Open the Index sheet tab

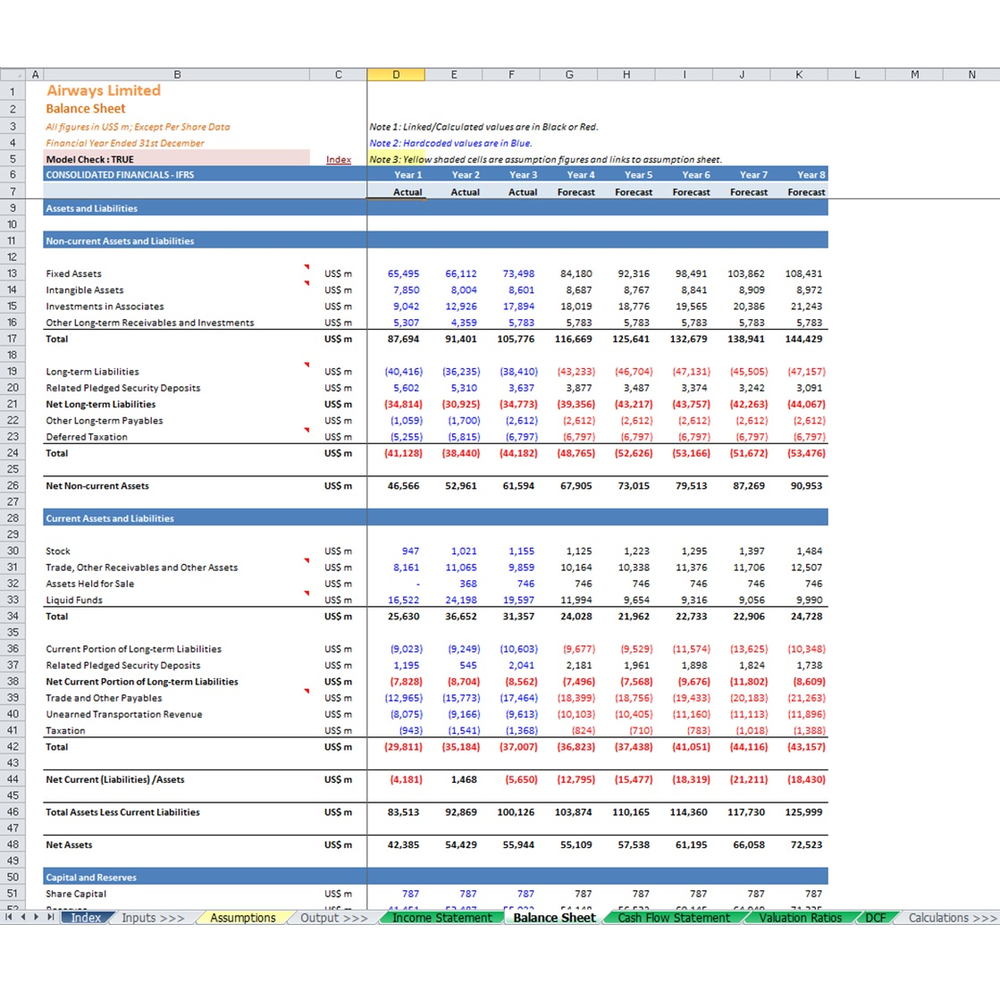(x=86, y=918)
